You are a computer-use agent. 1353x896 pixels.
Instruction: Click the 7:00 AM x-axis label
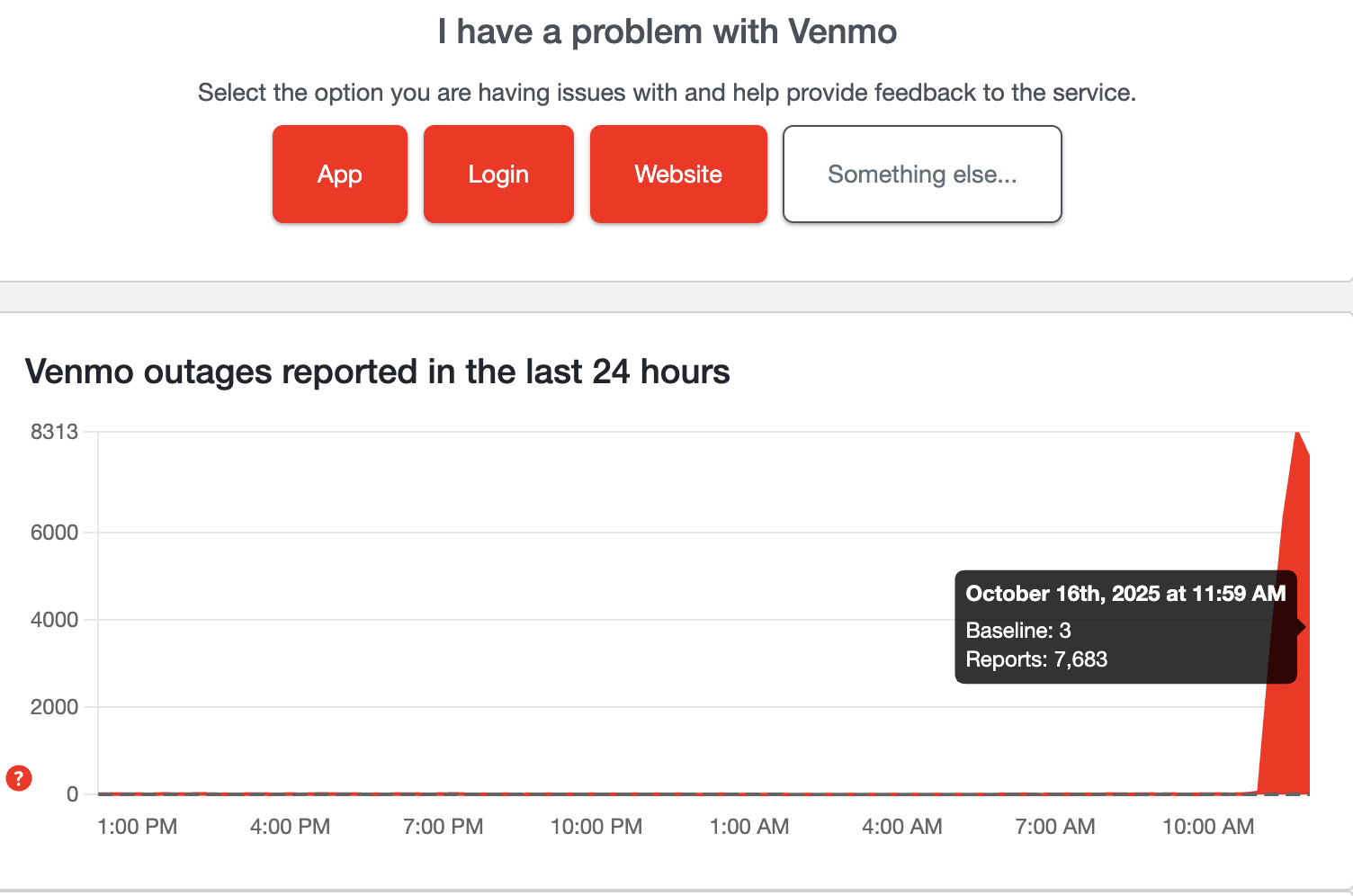[1055, 827]
